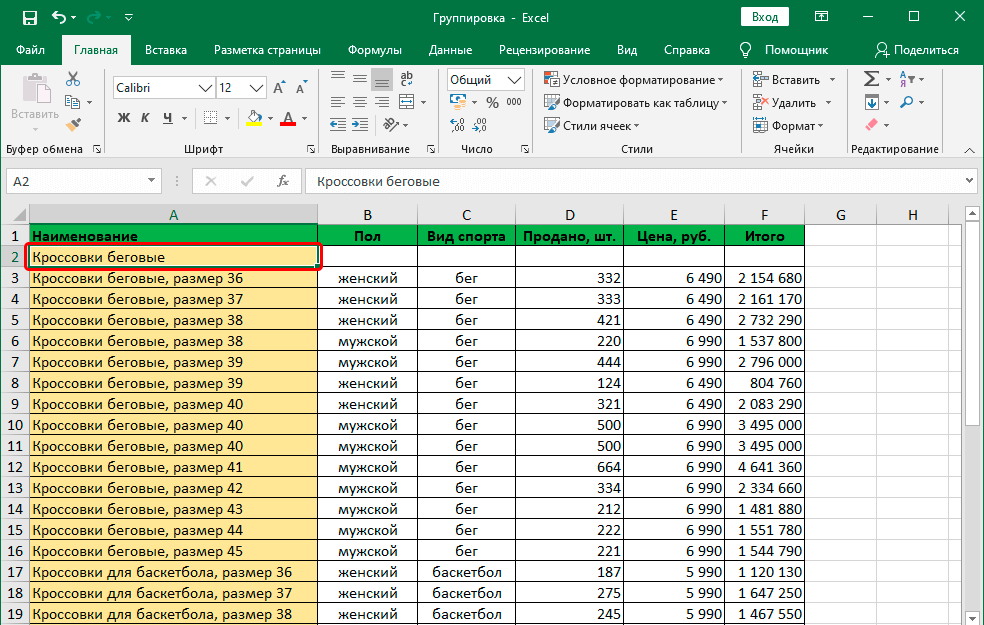The width and height of the screenshot is (984, 625).
Task: Increase the font size
Action: point(280,88)
